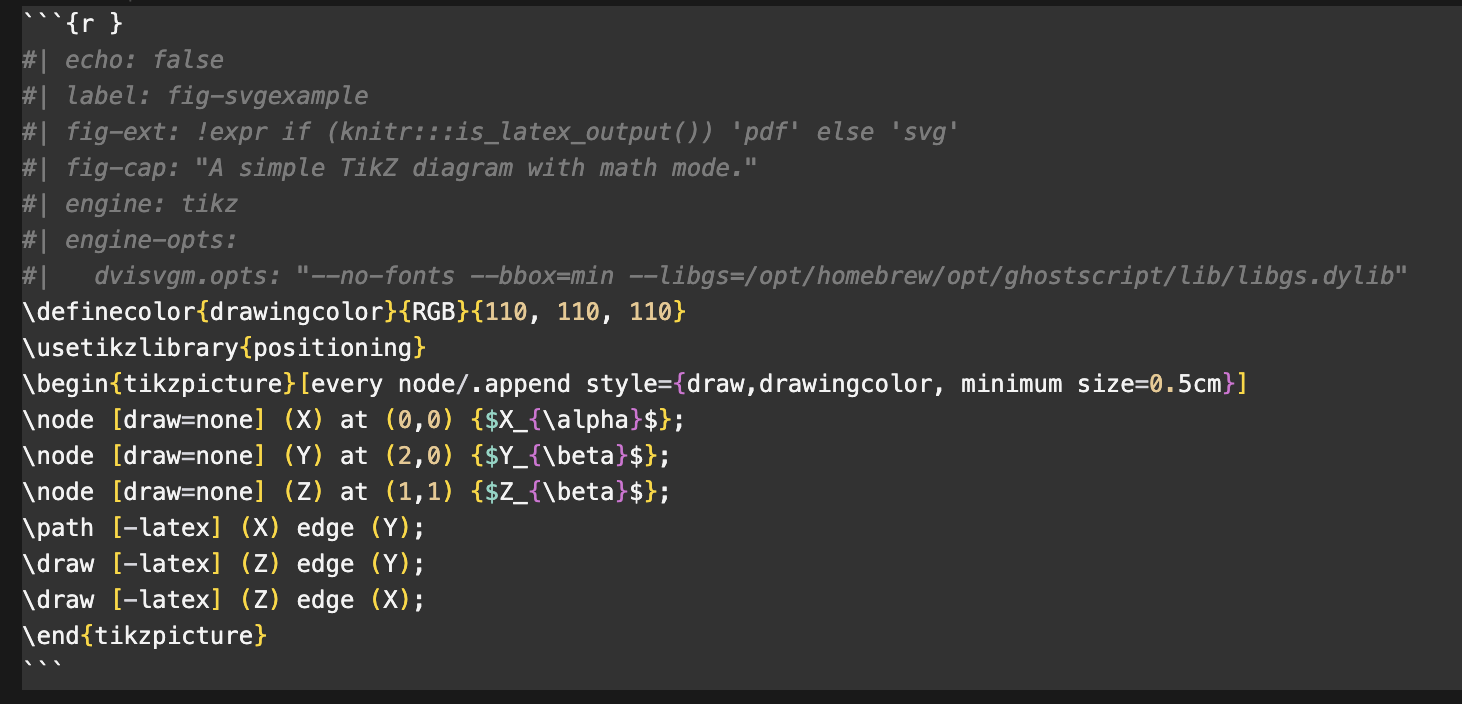Click the \path command keyword
The image size is (1462, 704).
[58, 528]
